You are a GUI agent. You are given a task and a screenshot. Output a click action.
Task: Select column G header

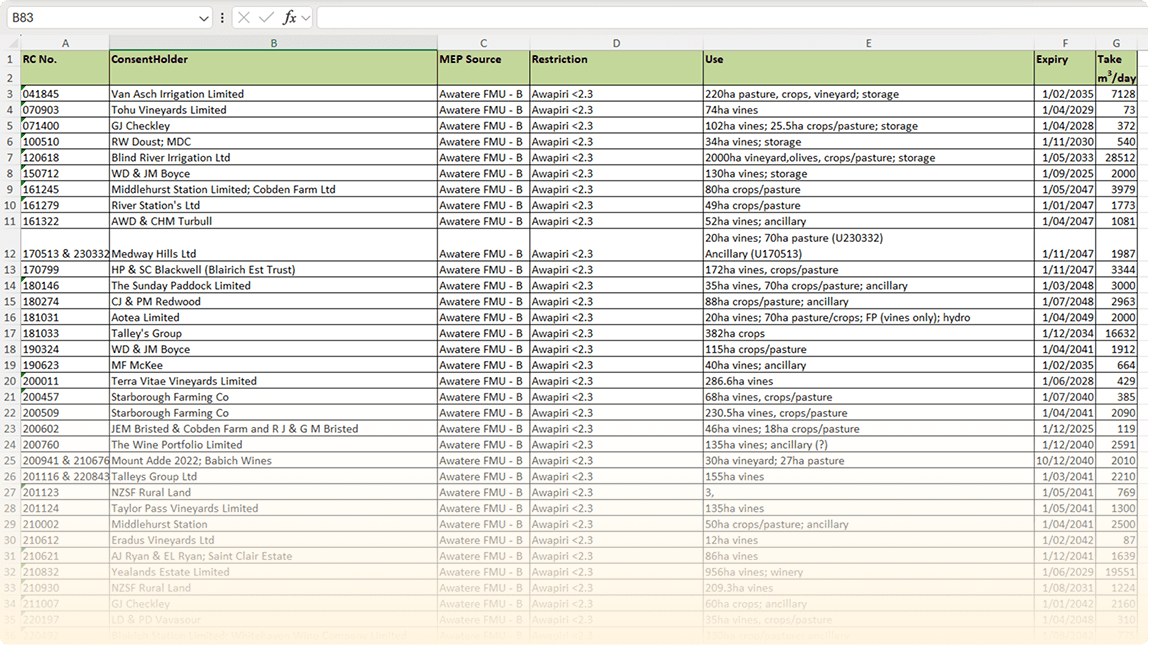click(1116, 43)
